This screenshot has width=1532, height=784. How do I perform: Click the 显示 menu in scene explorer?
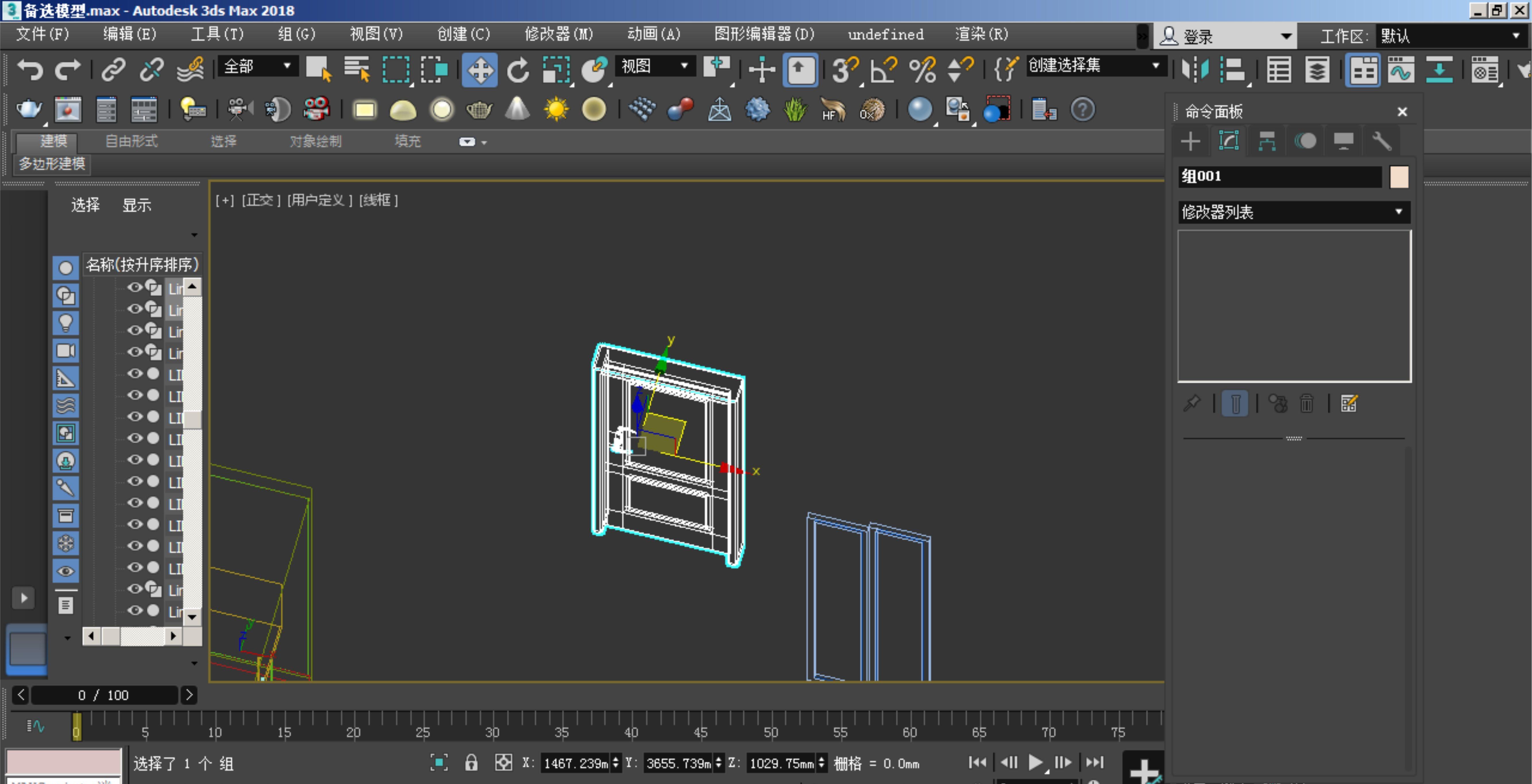pyautogui.click(x=137, y=205)
